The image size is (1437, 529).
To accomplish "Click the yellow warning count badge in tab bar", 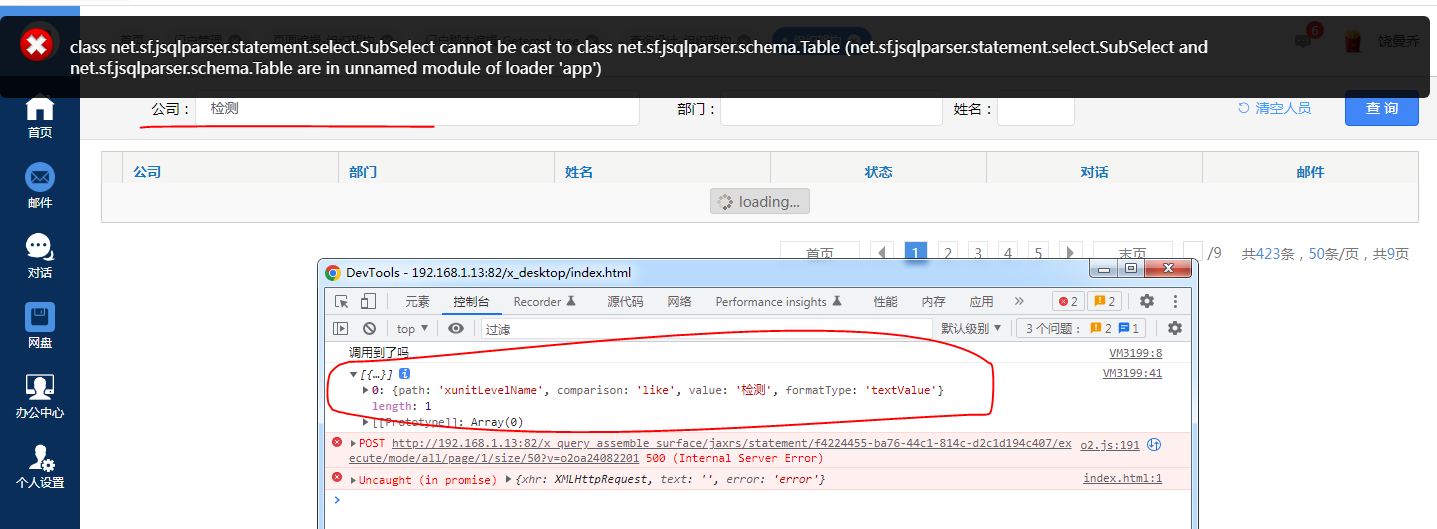I will (x=1105, y=301).
